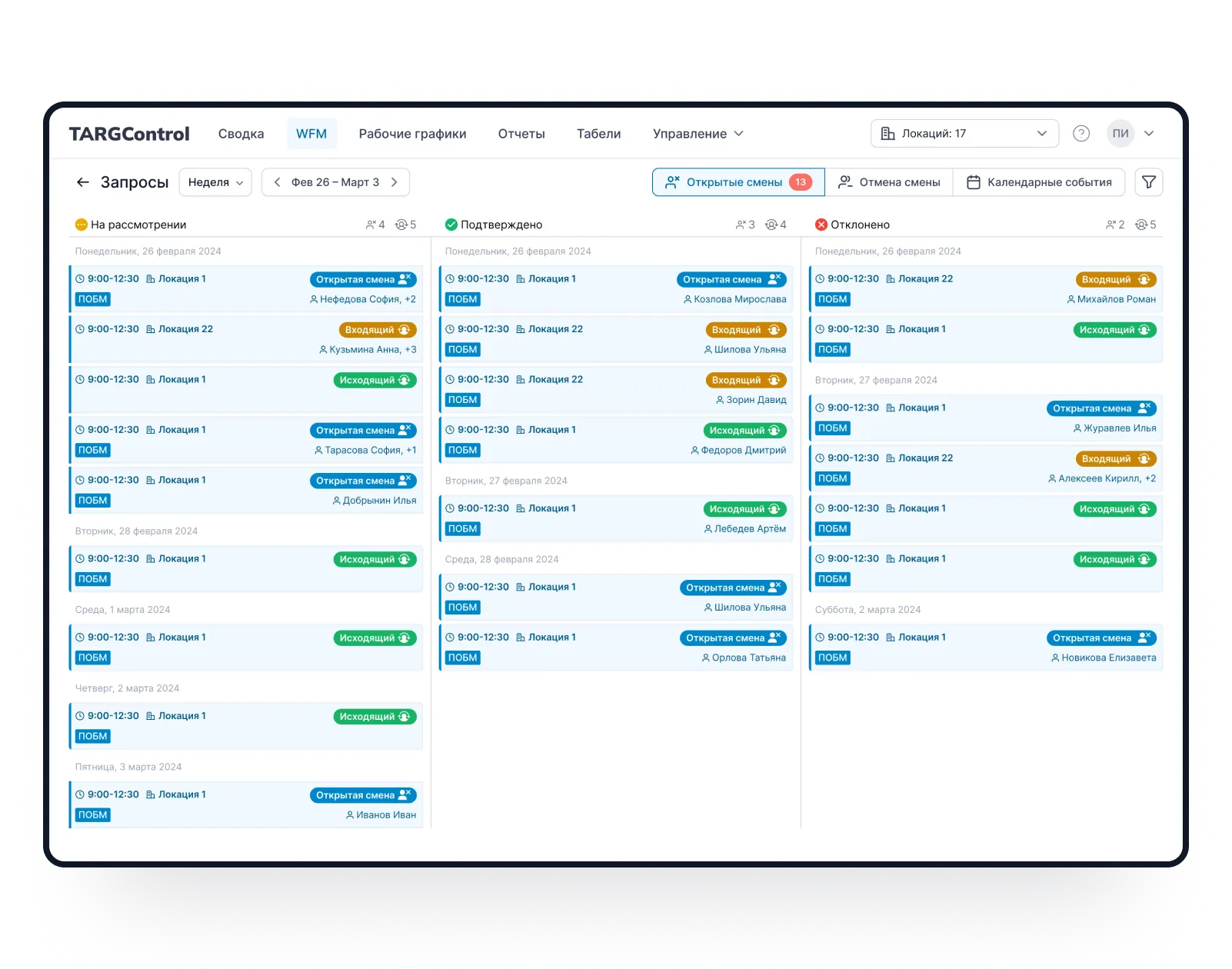
Task: Go to previous week with left chevron
Action: point(278,182)
